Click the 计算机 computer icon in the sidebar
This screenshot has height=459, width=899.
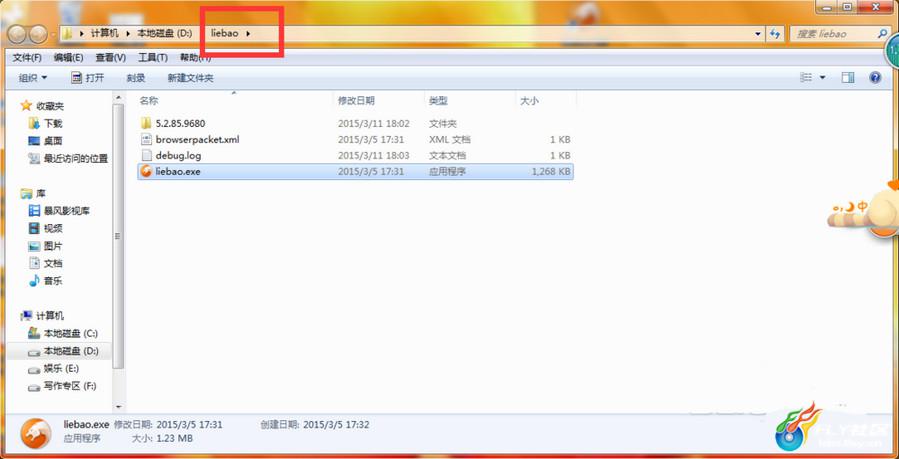(x=26, y=316)
